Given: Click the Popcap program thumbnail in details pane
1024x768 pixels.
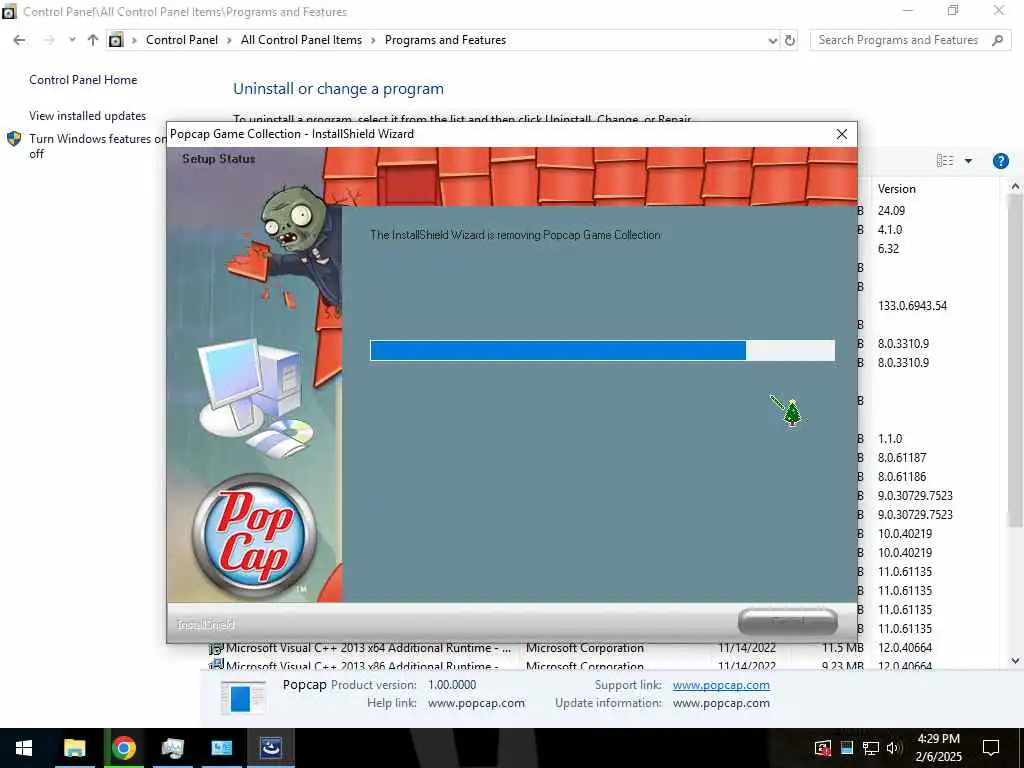Looking at the screenshot, I should click(x=243, y=697).
